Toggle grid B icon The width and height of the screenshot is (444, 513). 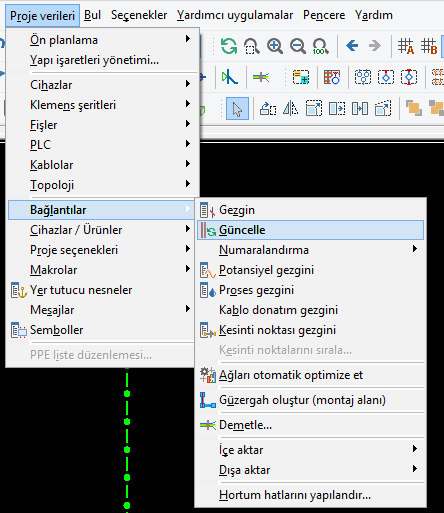click(429, 46)
